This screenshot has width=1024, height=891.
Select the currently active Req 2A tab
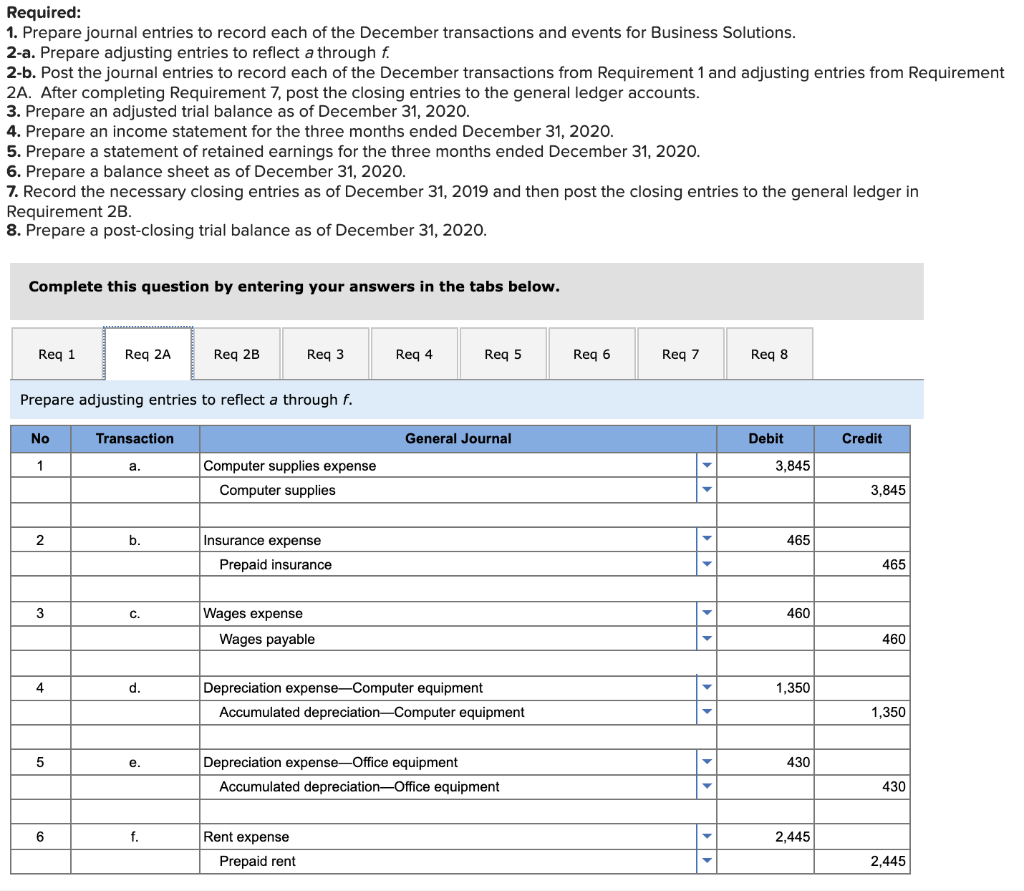pyautogui.click(x=148, y=353)
